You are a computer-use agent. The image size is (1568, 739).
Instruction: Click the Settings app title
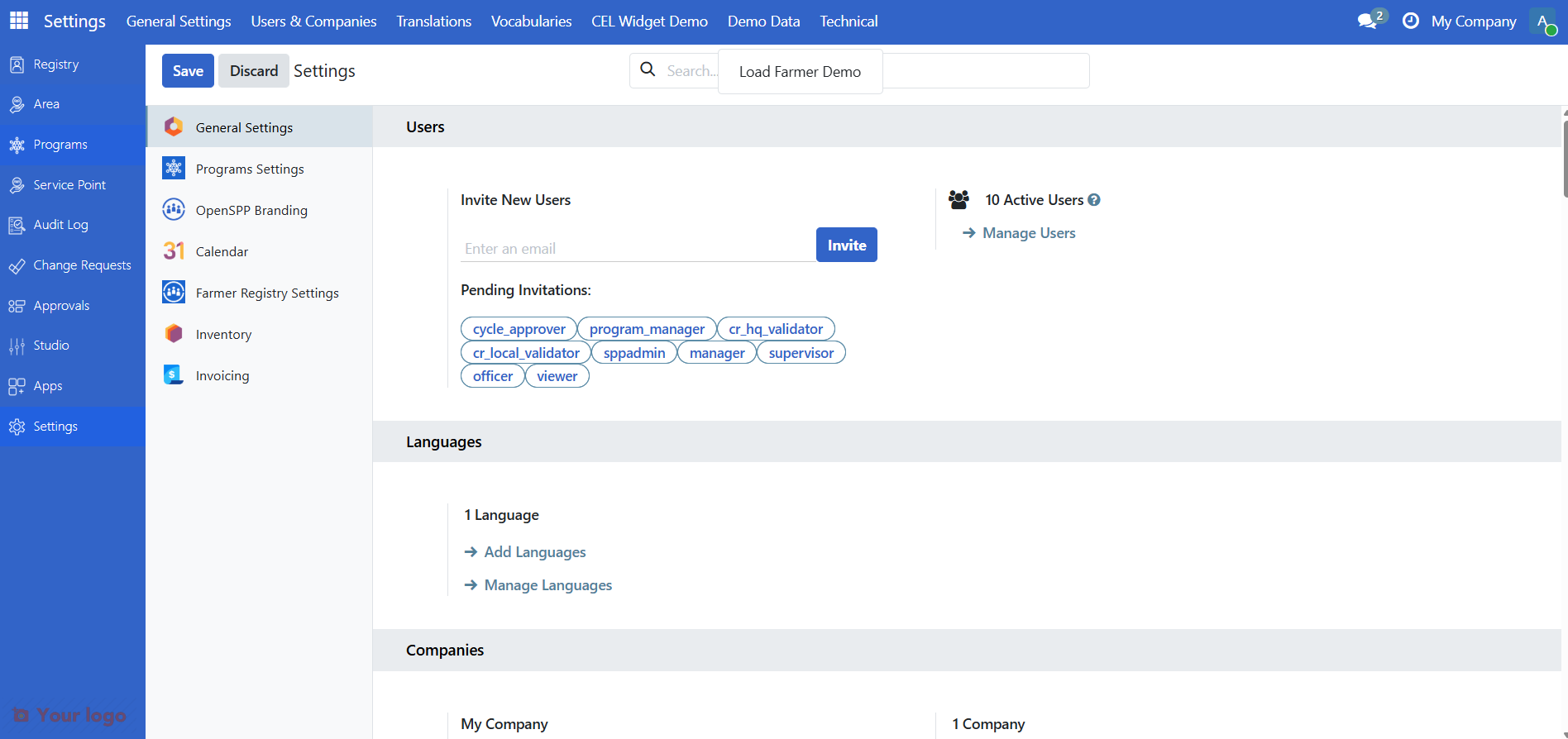[x=74, y=21]
